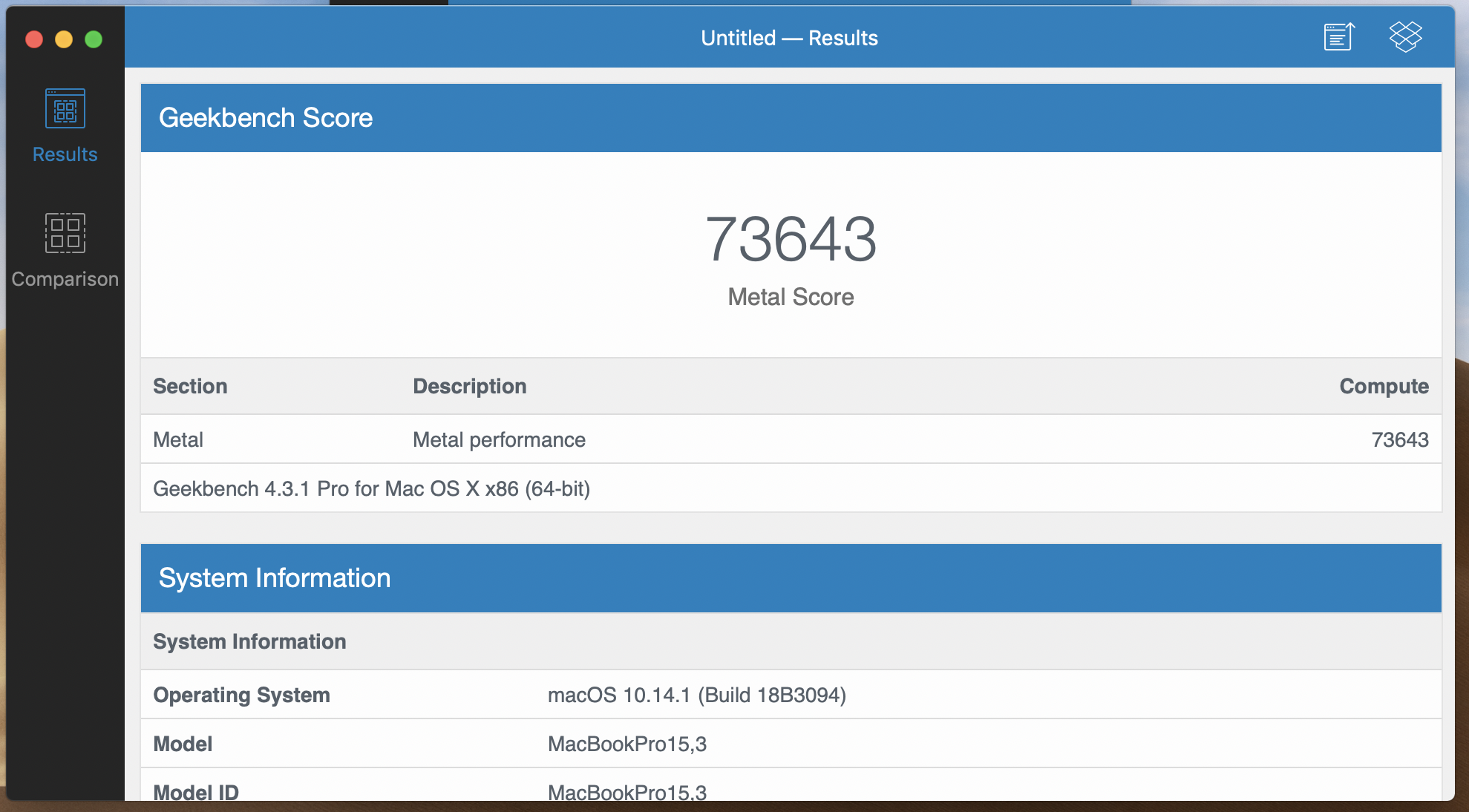Click the System Information blue header
The image size is (1469, 812).
(x=275, y=578)
